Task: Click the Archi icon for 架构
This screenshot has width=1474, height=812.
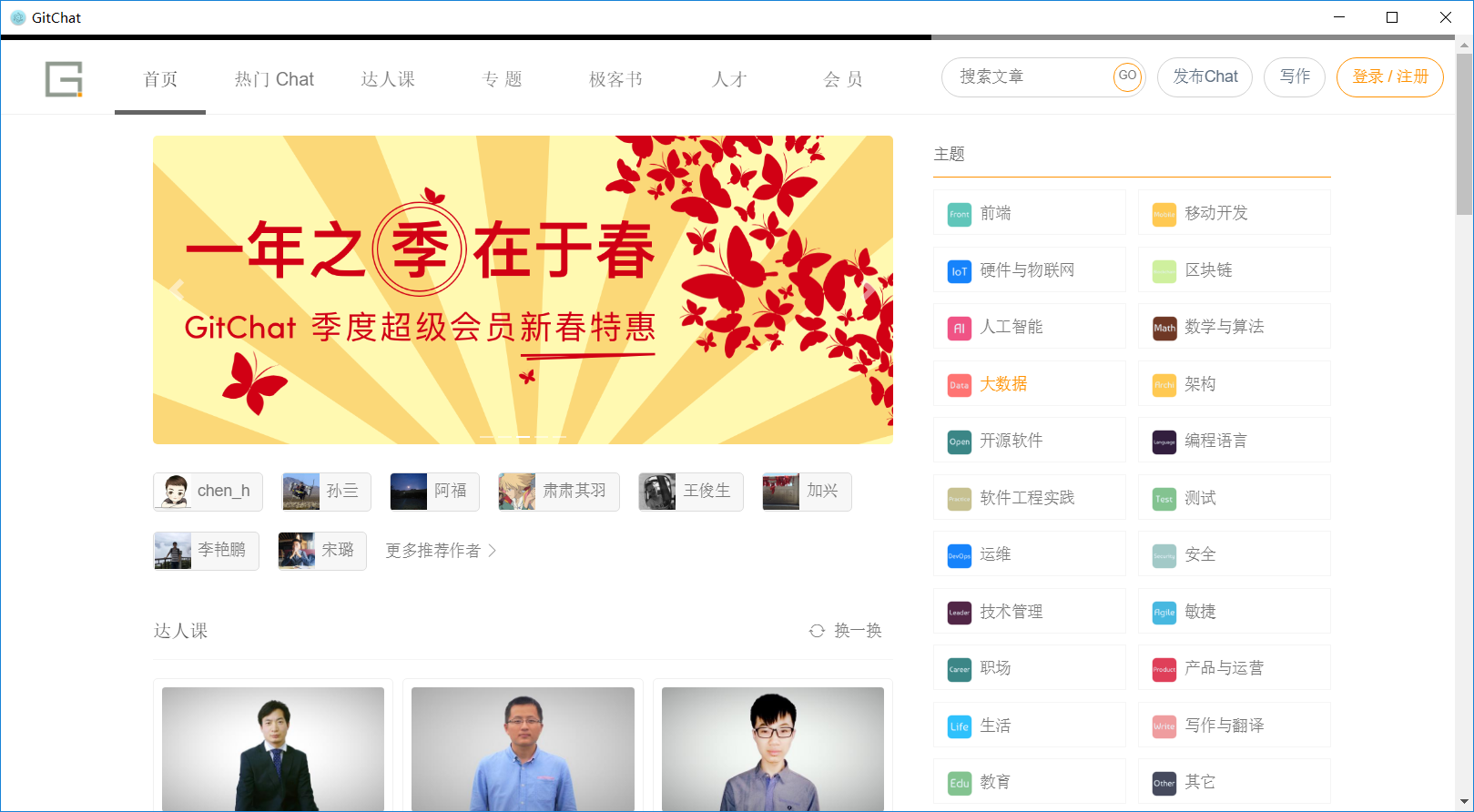Action: pyautogui.click(x=1164, y=385)
